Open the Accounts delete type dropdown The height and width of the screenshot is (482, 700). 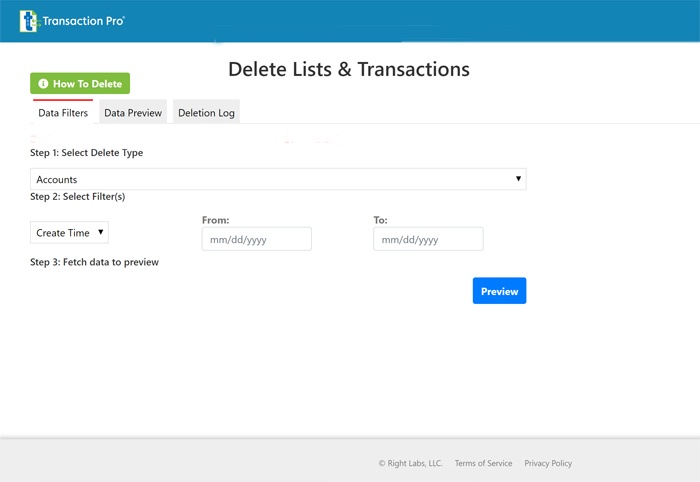click(278, 179)
